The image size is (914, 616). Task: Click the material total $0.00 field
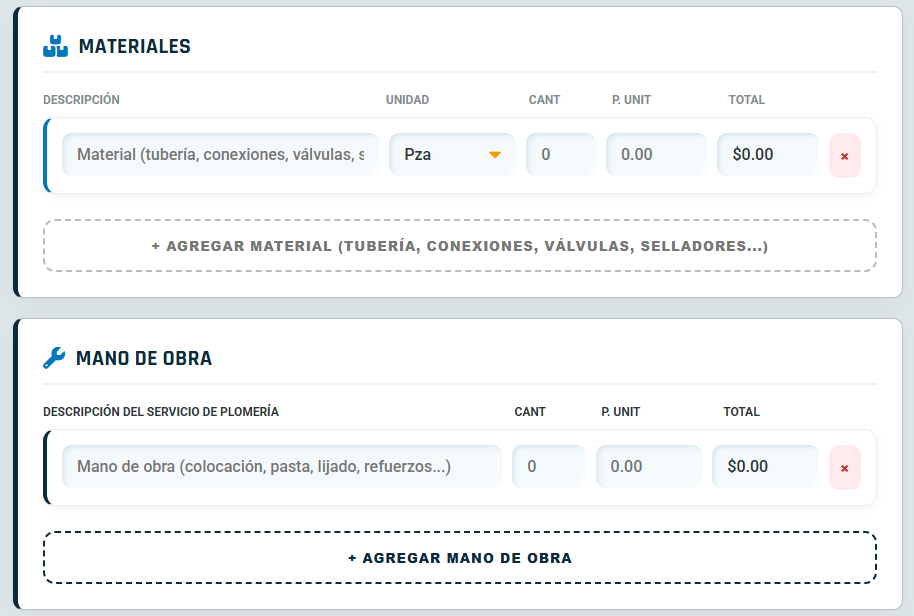tap(767, 155)
